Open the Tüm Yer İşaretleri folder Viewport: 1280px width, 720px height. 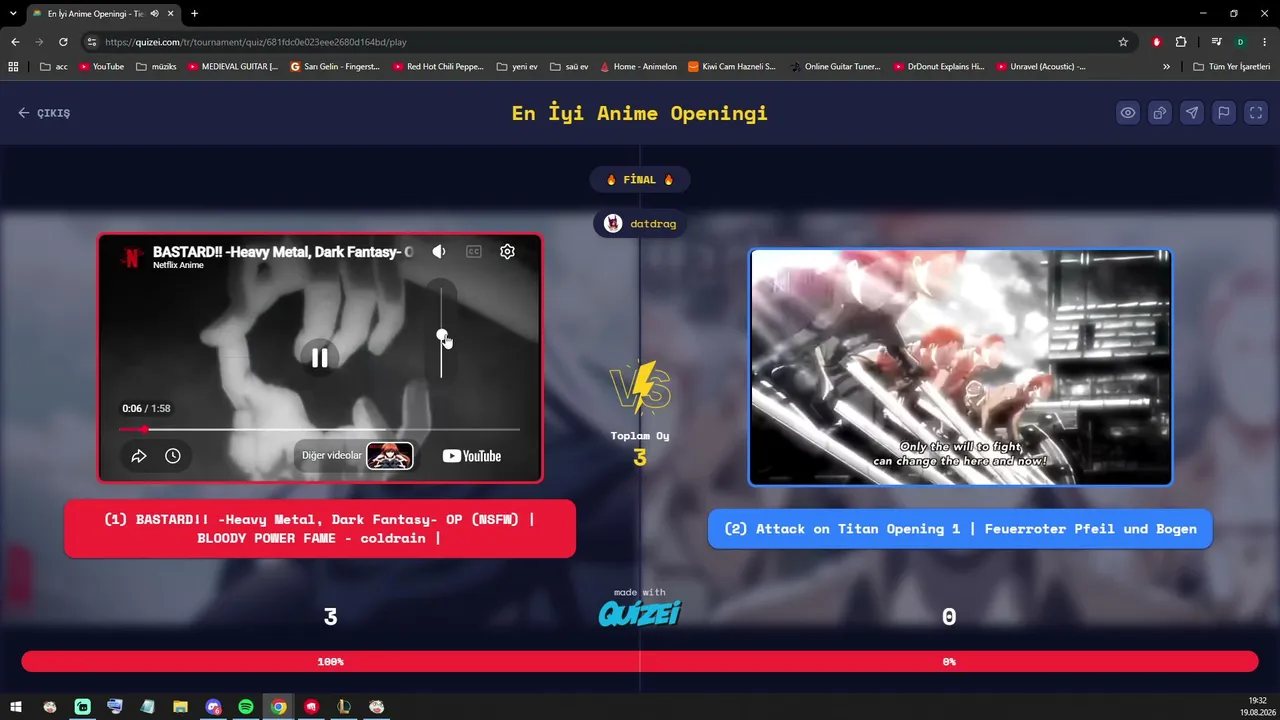tap(1232, 67)
